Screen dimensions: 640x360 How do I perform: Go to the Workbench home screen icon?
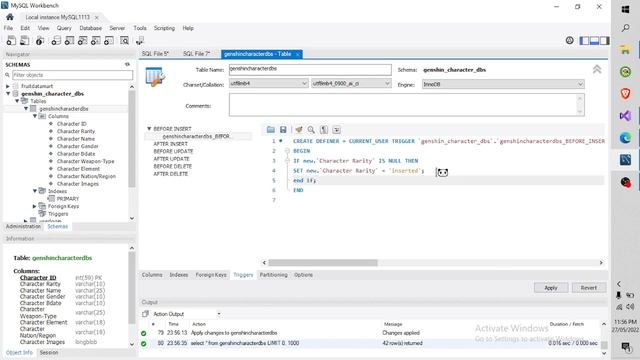(10, 17)
